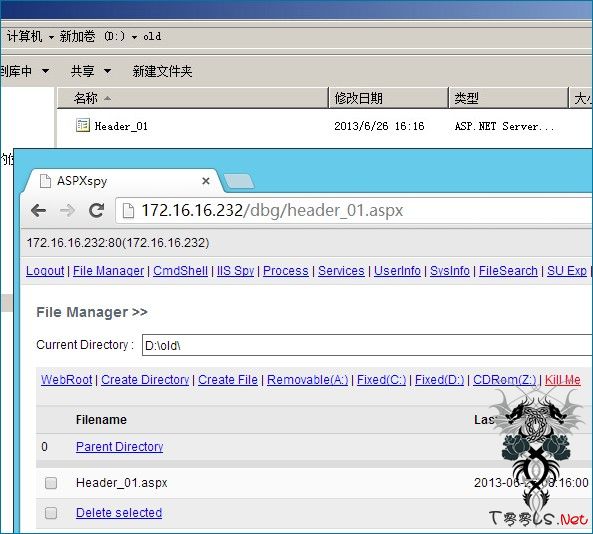Viewport: 593px width, 534px height.
Task: Open the 共享 dropdown in Explorer
Action: coord(91,71)
